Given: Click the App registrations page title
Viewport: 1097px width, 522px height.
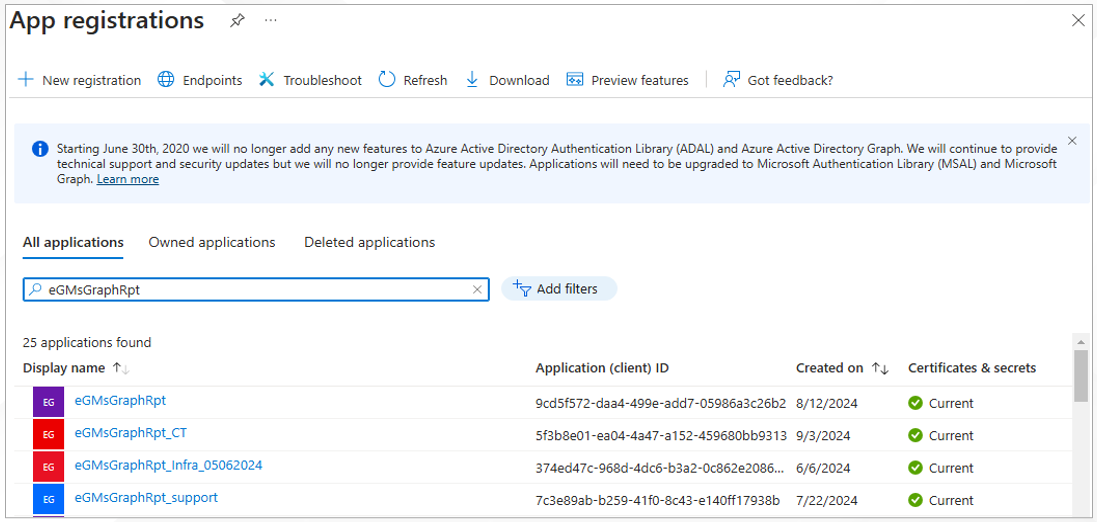Looking at the screenshot, I should tap(106, 21).
